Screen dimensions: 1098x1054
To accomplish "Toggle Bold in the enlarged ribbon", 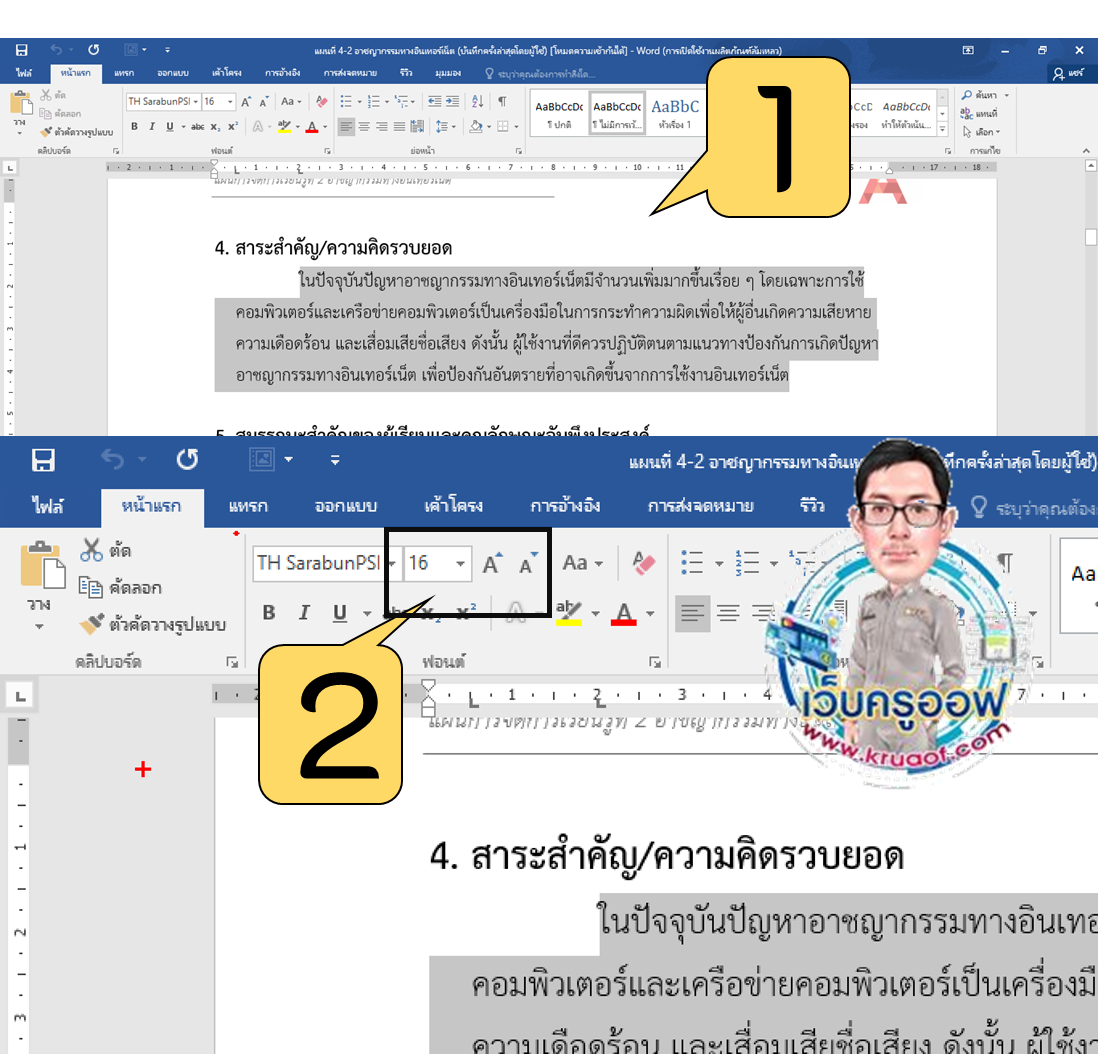I will click(x=268, y=613).
